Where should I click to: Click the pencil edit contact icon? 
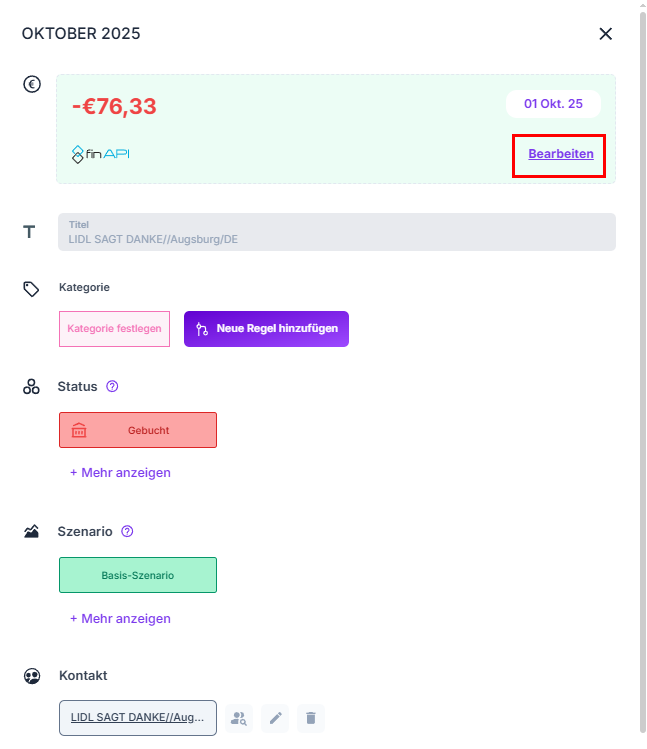pos(275,718)
